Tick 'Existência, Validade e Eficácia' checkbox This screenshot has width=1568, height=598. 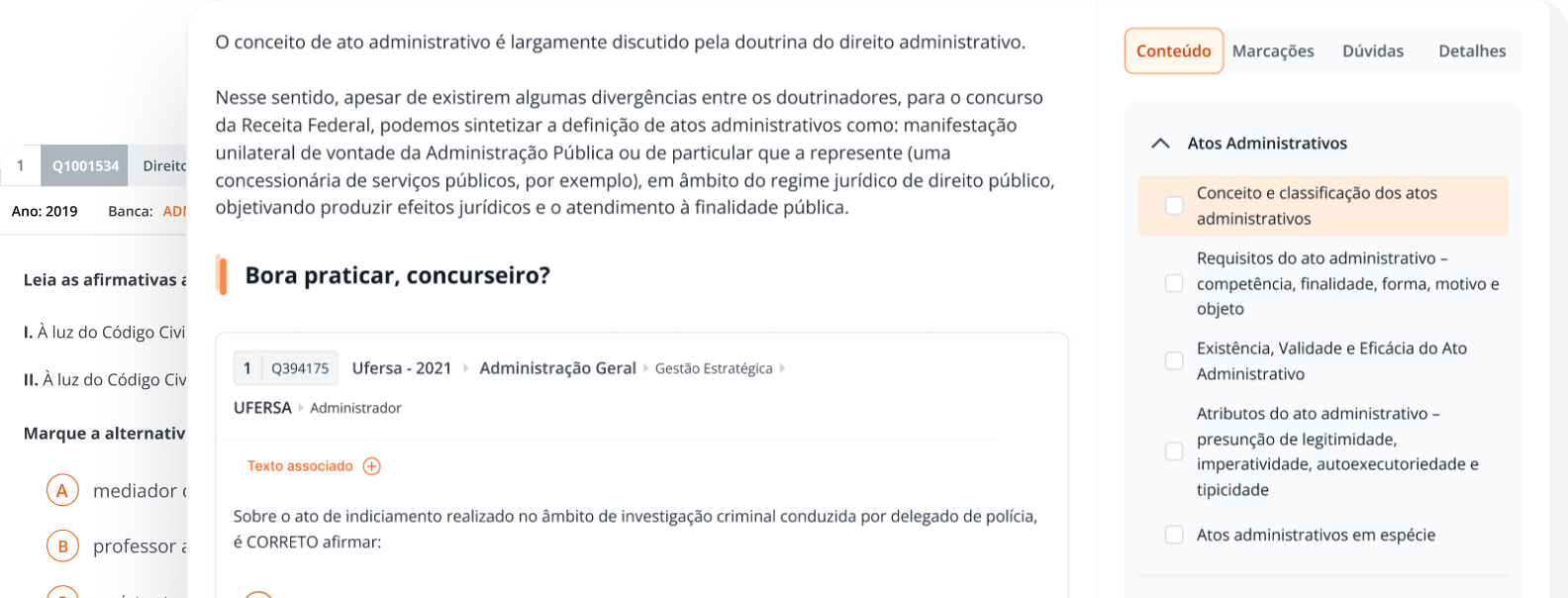point(1174,361)
